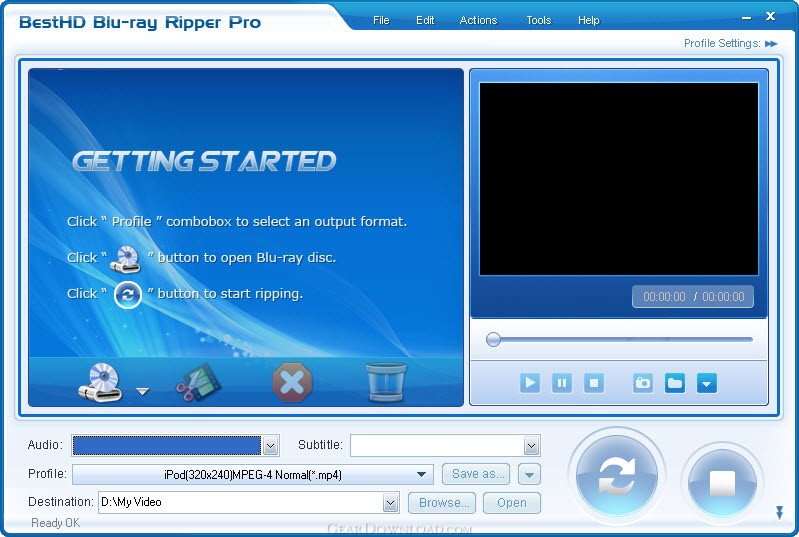Expand the open disc dropdown arrow
This screenshot has width=799, height=537.
tap(143, 391)
